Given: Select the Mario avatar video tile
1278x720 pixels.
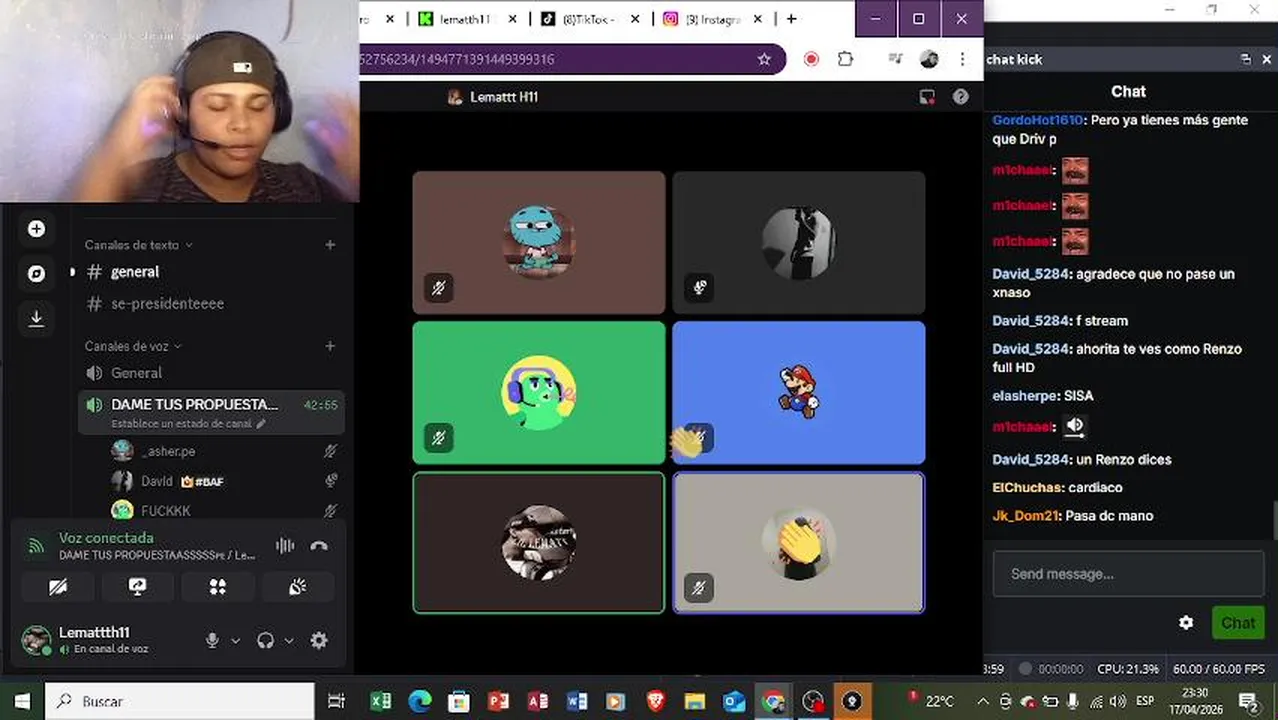Looking at the screenshot, I should [799, 392].
